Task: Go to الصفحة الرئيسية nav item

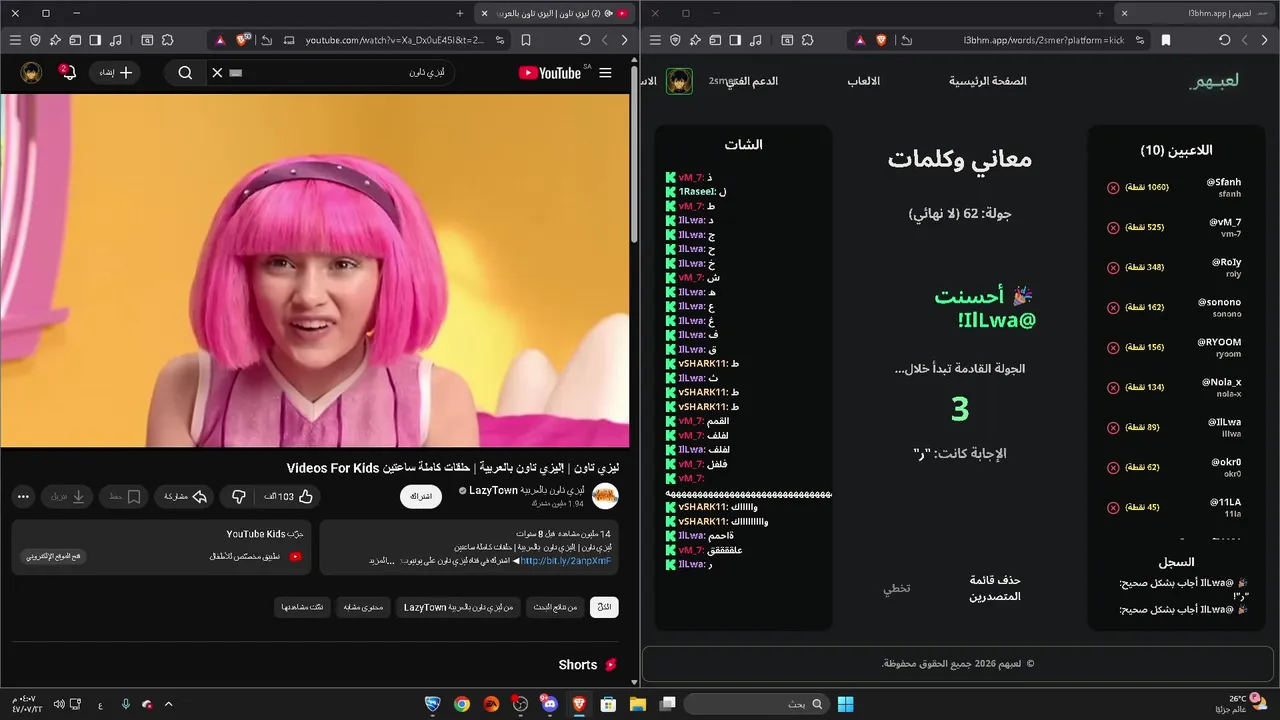Action: (988, 81)
